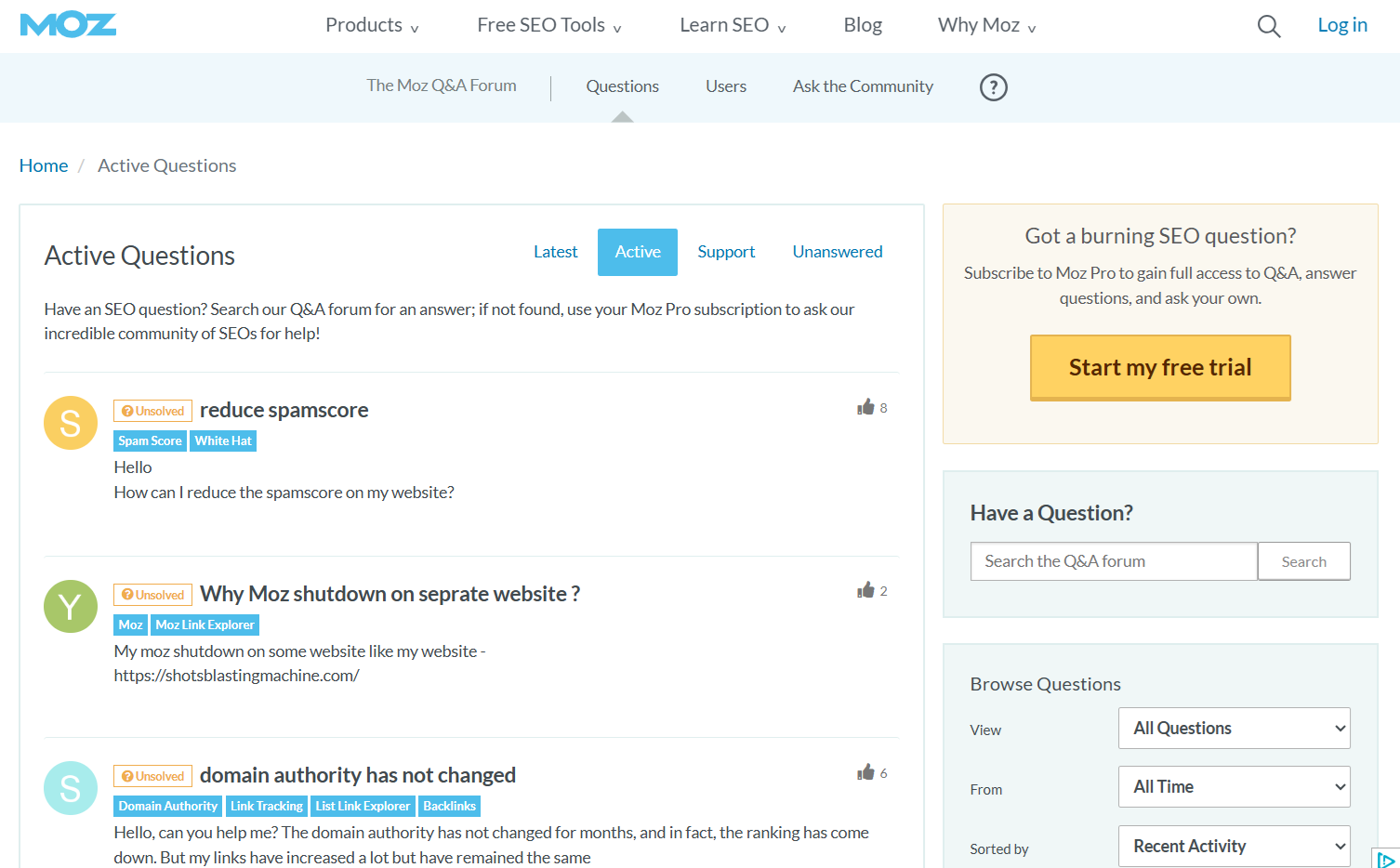
Task: Select the Spam Score tag
Action: coord(150,441)
